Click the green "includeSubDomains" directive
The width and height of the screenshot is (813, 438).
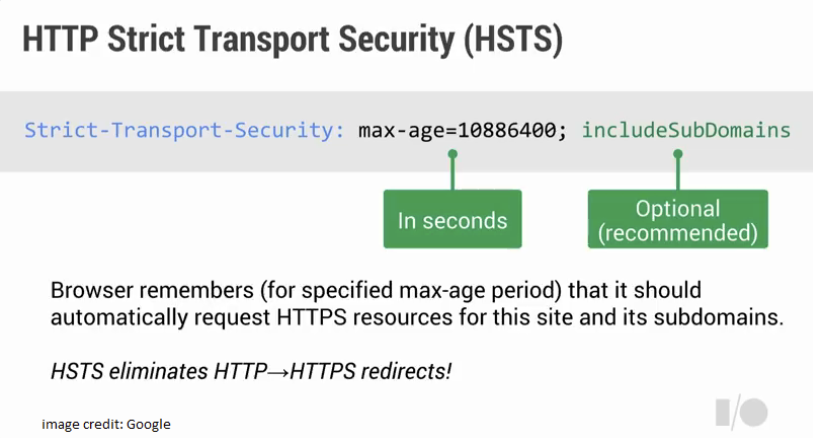pyautogui.click(x=686, y=131)
